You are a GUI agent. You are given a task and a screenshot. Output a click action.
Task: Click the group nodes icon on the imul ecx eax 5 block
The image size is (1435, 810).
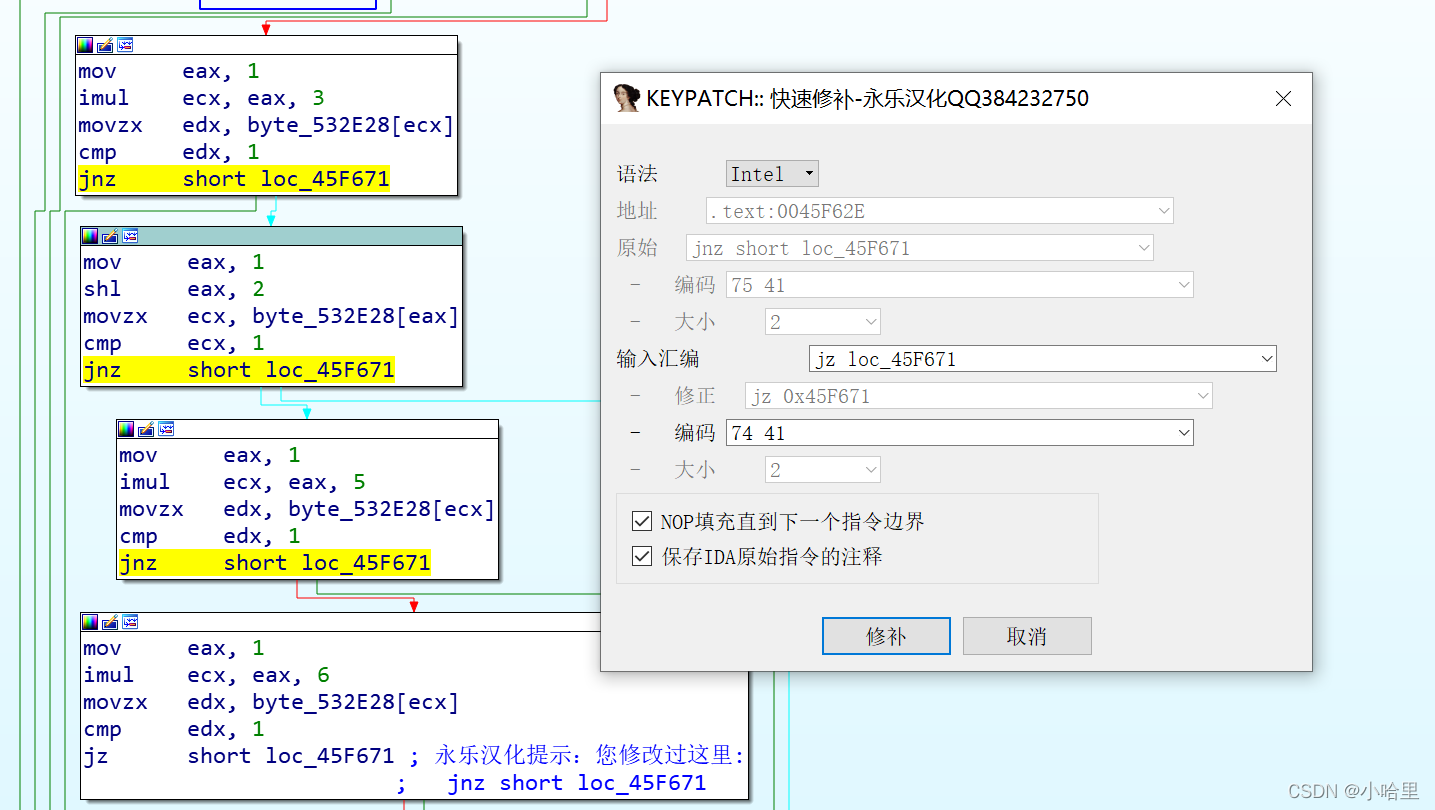click(166, 428)
